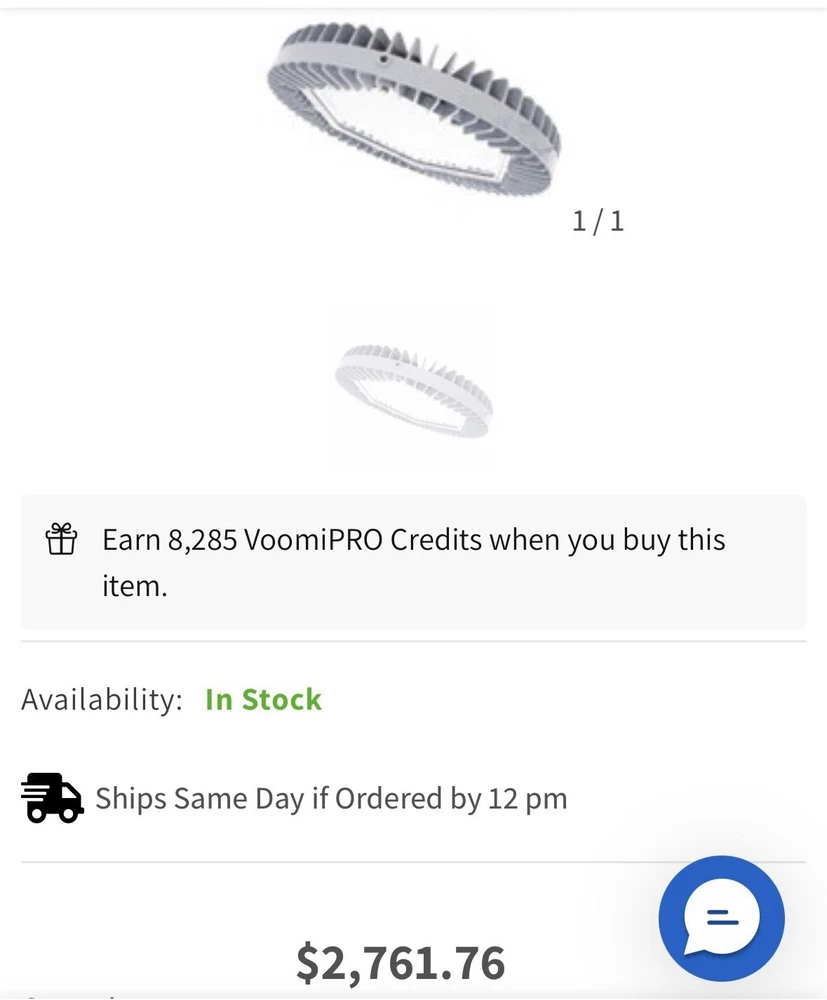This screenshot has height=1000, width=827.
Task: Click the gift box rewards icon
Action: [x=61, y=540]
